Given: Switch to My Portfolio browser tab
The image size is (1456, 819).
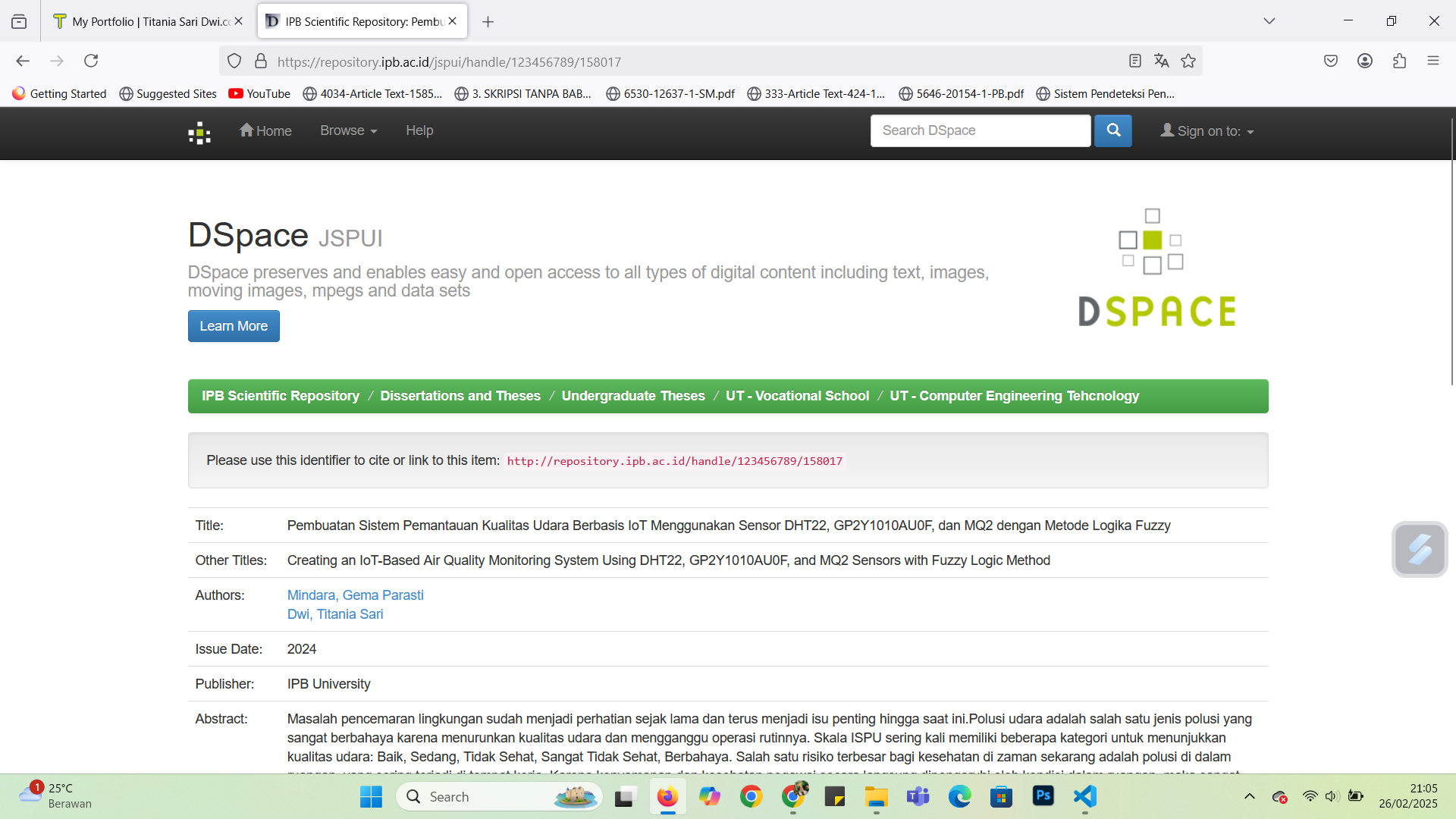Looking at the screenshot, I should (x=151, y=21).
